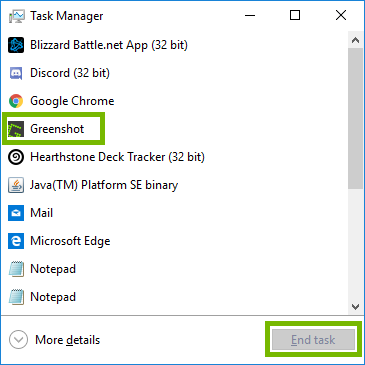Click the Greenshot app icon
Viewport: 365px width, 365px height.
click(x=16, y=129)
